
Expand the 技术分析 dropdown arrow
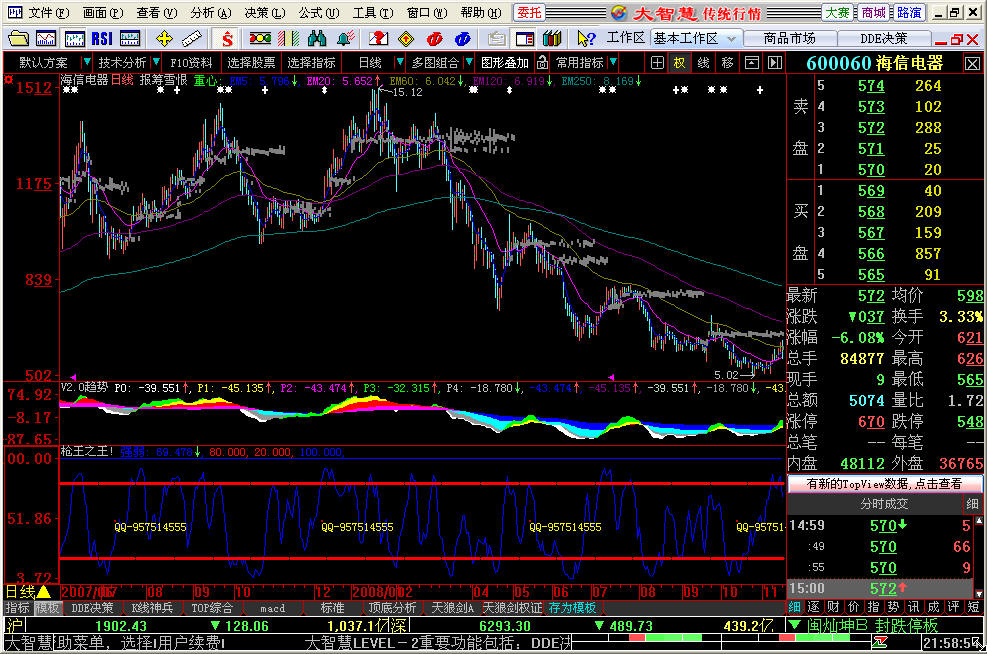(155, 62)
